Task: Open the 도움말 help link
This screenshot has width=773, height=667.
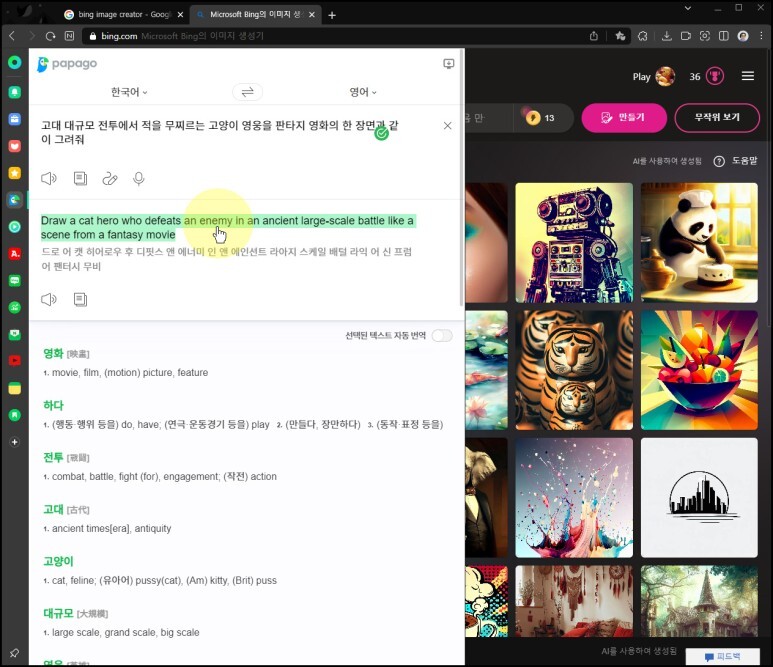Action: [x=735, y=161]
